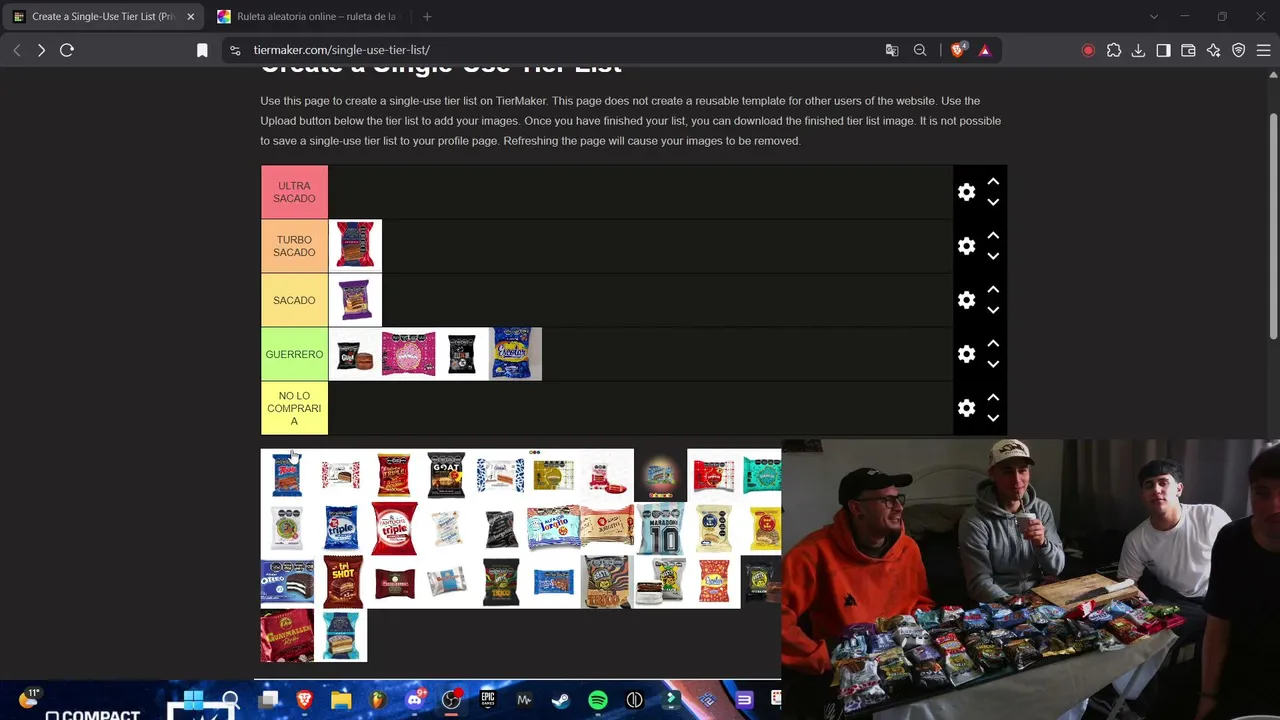The width and height of the screenshot is (1280, 720).
Task: Move TURBO SACADO tier down
Action: click(x=993, y=256)
